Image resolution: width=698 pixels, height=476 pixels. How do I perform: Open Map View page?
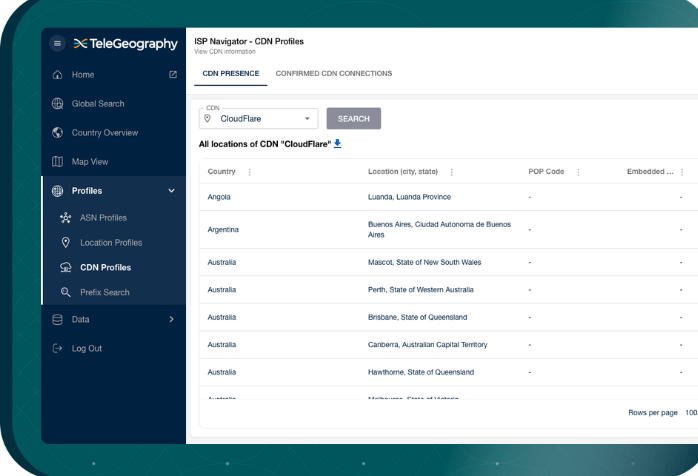point(90,162)
